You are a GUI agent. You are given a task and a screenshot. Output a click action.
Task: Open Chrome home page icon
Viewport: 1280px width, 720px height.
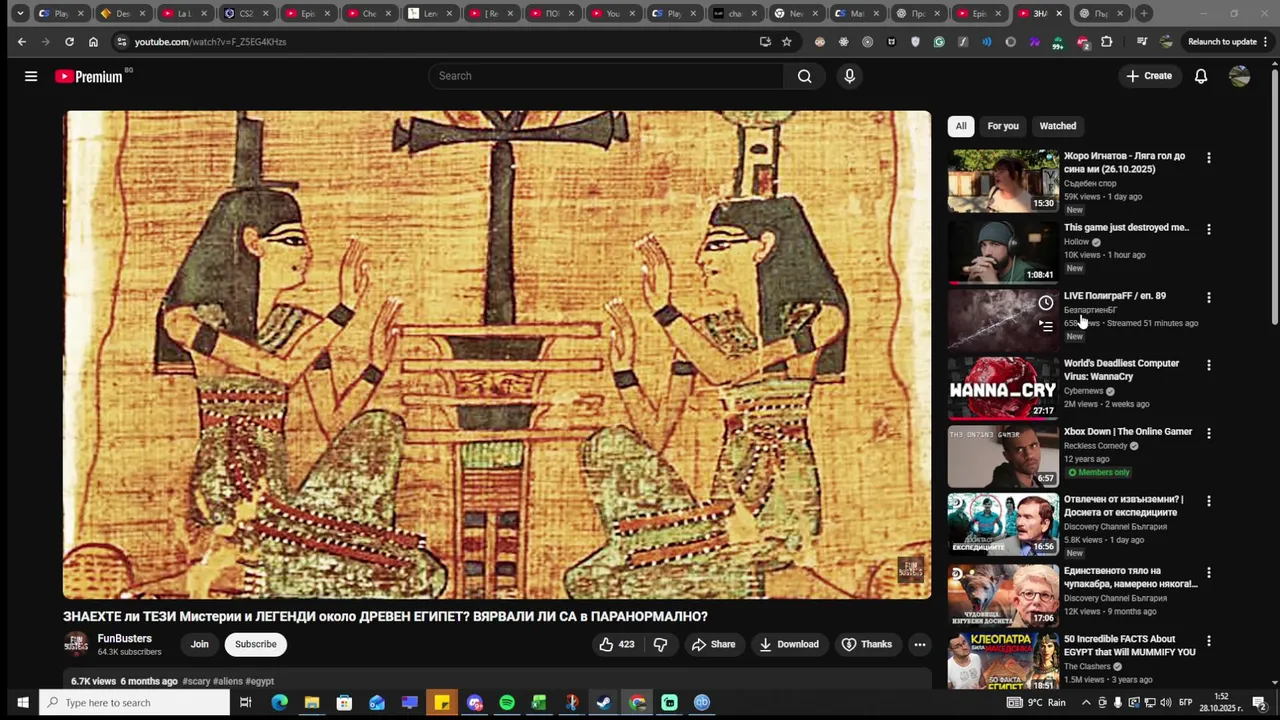click(x=93, y=42)
